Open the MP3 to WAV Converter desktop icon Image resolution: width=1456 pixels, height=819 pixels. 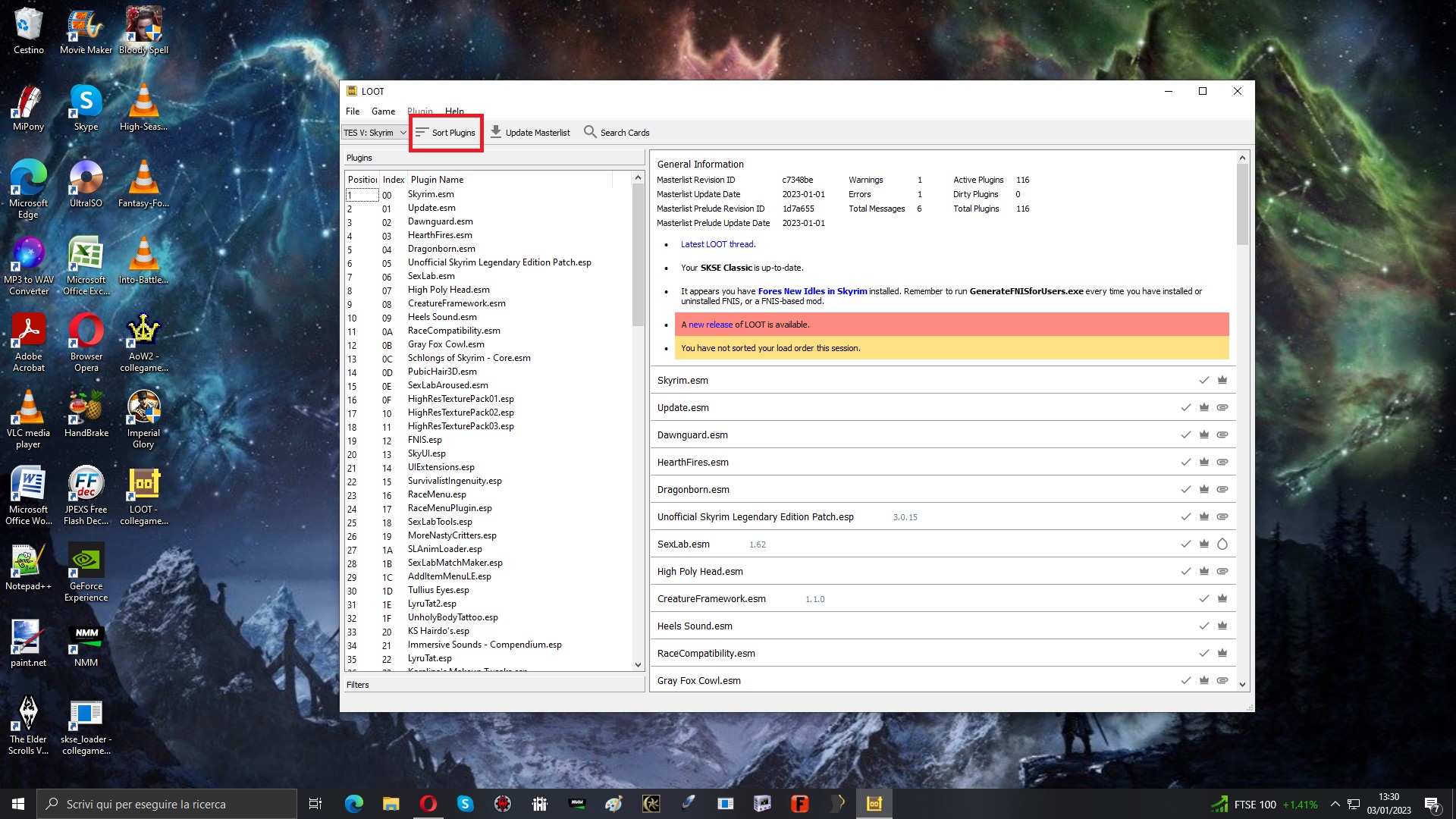point(28,265)
